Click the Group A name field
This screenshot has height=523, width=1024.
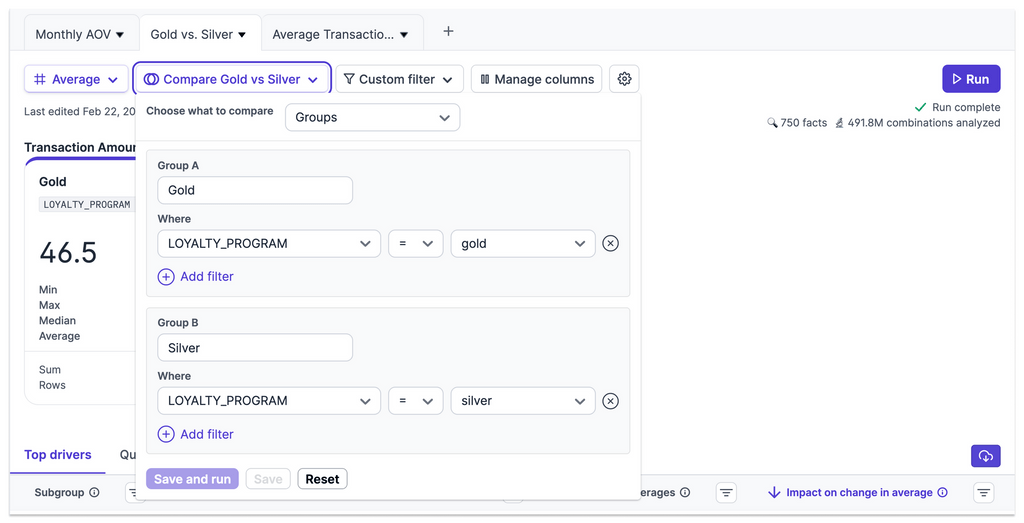click(x=255, y=190)
